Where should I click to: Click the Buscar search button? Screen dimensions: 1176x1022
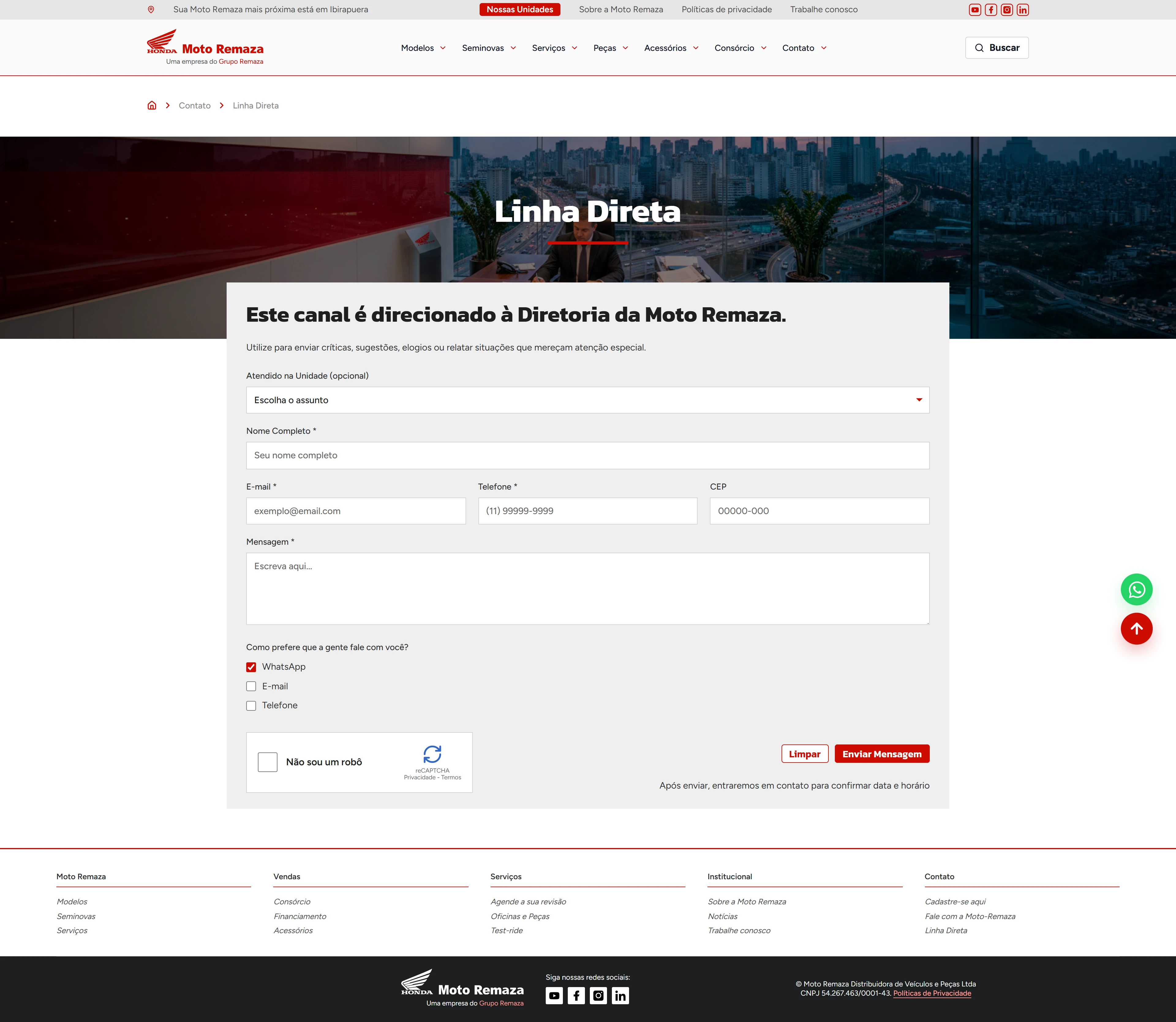(x=997, y=48)
